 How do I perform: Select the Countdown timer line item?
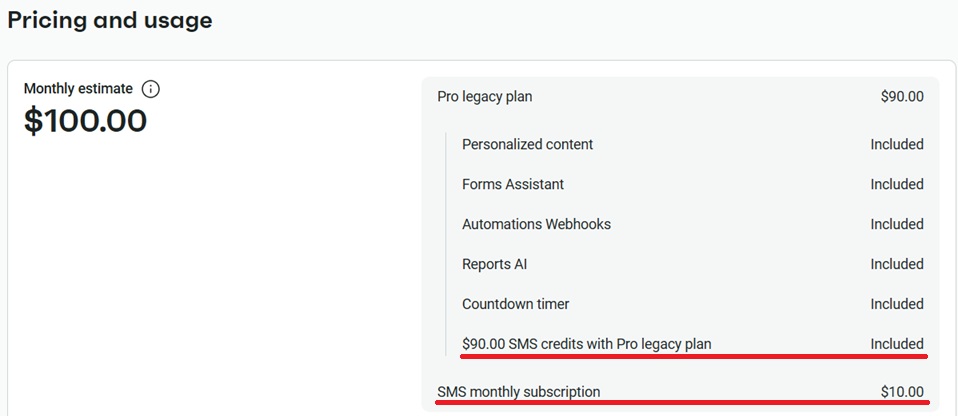tap(516, 304)
